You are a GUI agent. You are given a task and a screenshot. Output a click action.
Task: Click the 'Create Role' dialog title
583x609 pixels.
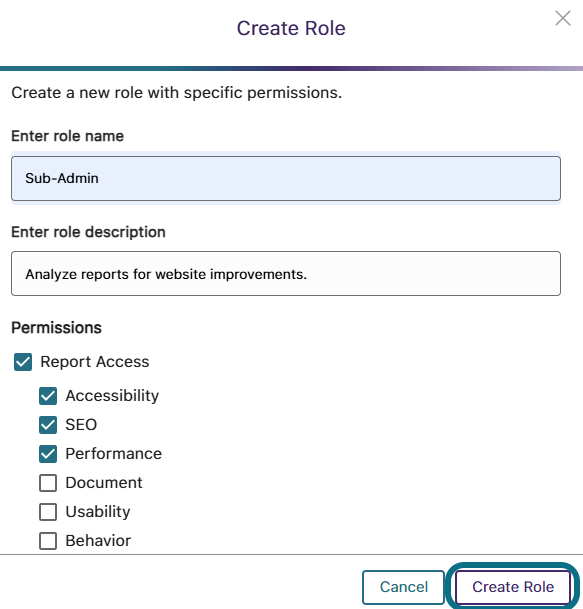pos(291,28)
